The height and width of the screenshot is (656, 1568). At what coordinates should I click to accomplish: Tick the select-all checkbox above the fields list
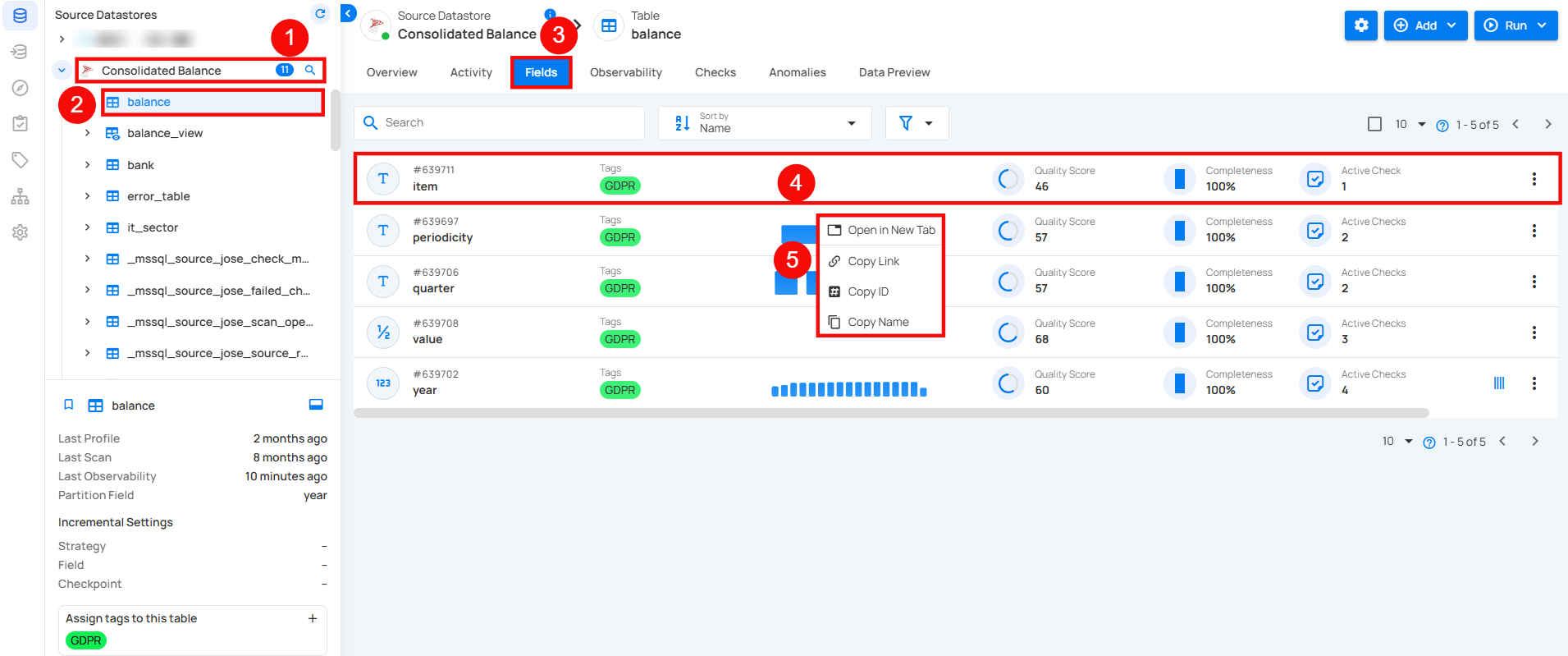coord(1374,124)
